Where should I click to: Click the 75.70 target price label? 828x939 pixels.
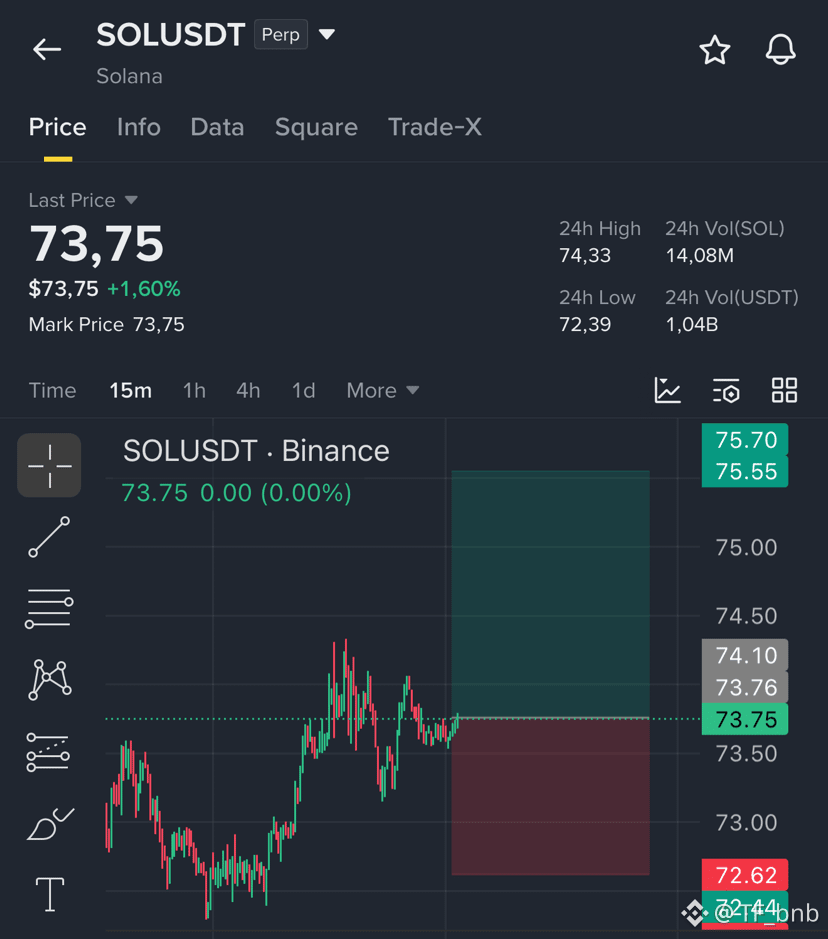(745, 440)
